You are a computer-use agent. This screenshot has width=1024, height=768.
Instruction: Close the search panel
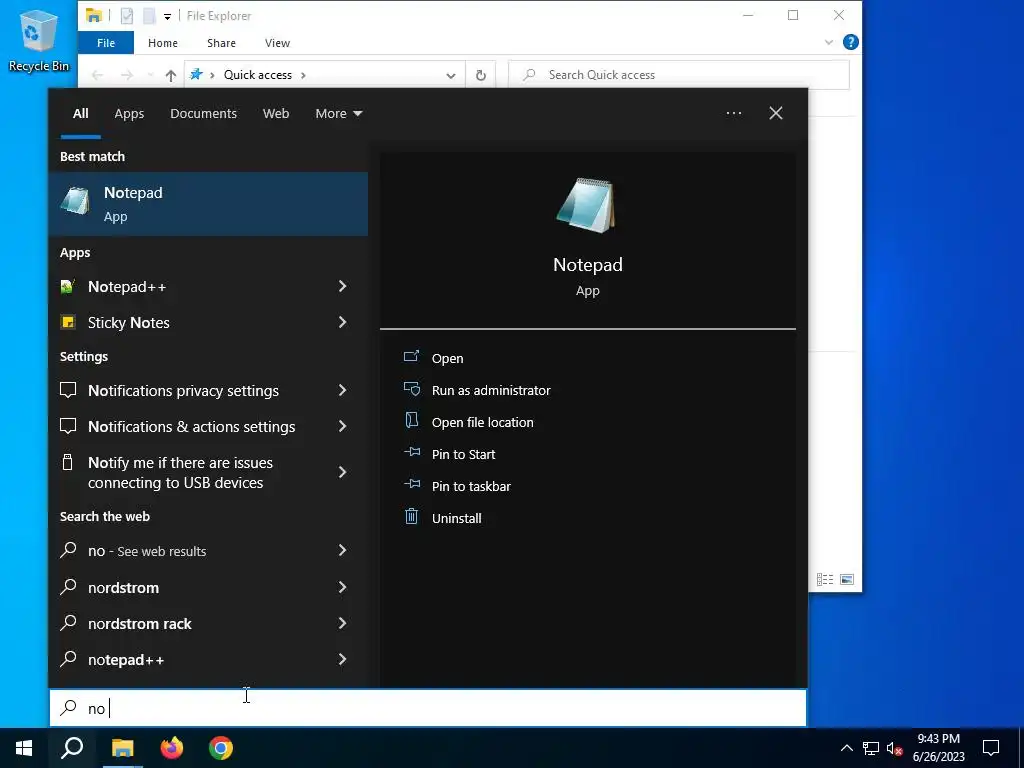776,114
